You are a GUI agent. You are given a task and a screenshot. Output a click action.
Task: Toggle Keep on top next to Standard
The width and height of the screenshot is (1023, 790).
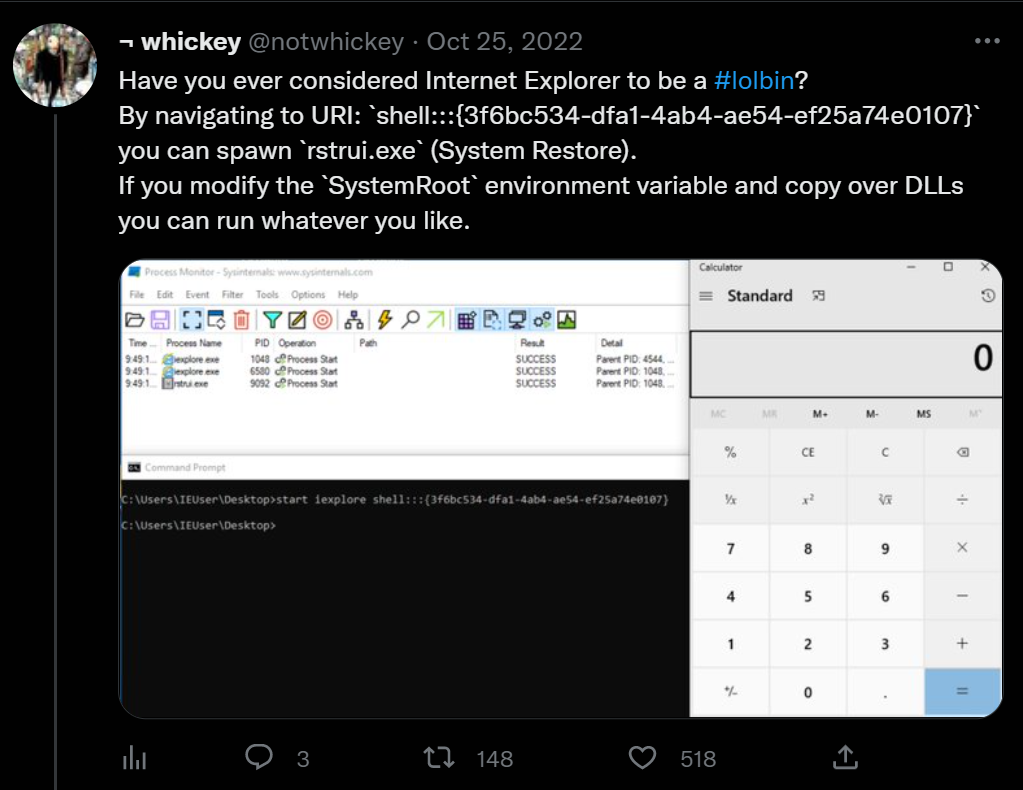819,296
